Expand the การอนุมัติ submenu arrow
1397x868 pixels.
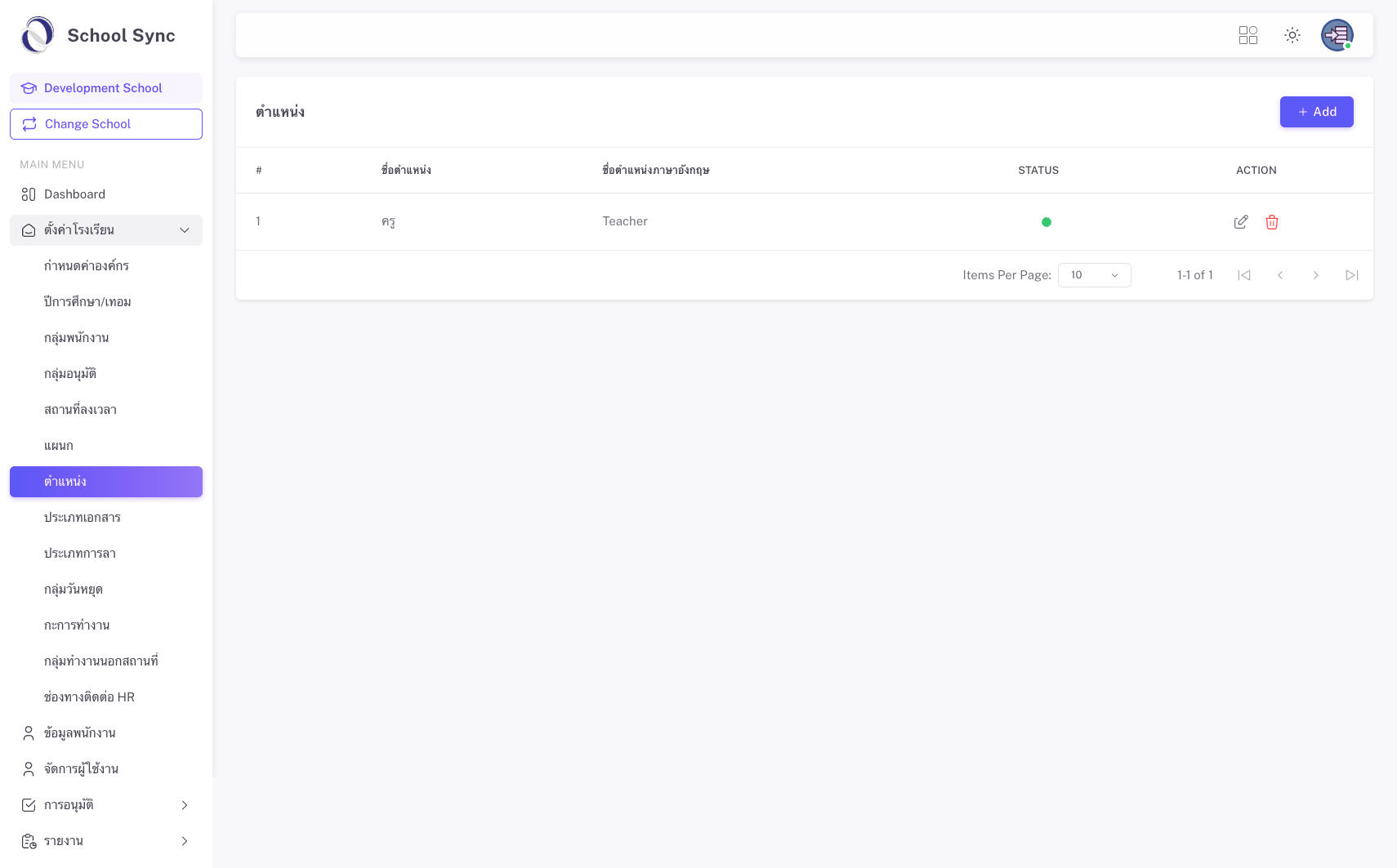185,805
